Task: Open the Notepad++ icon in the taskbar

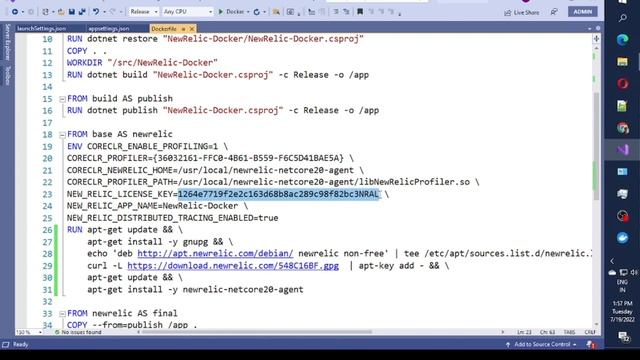Action: pyautogui.click(x=622, y=106)
